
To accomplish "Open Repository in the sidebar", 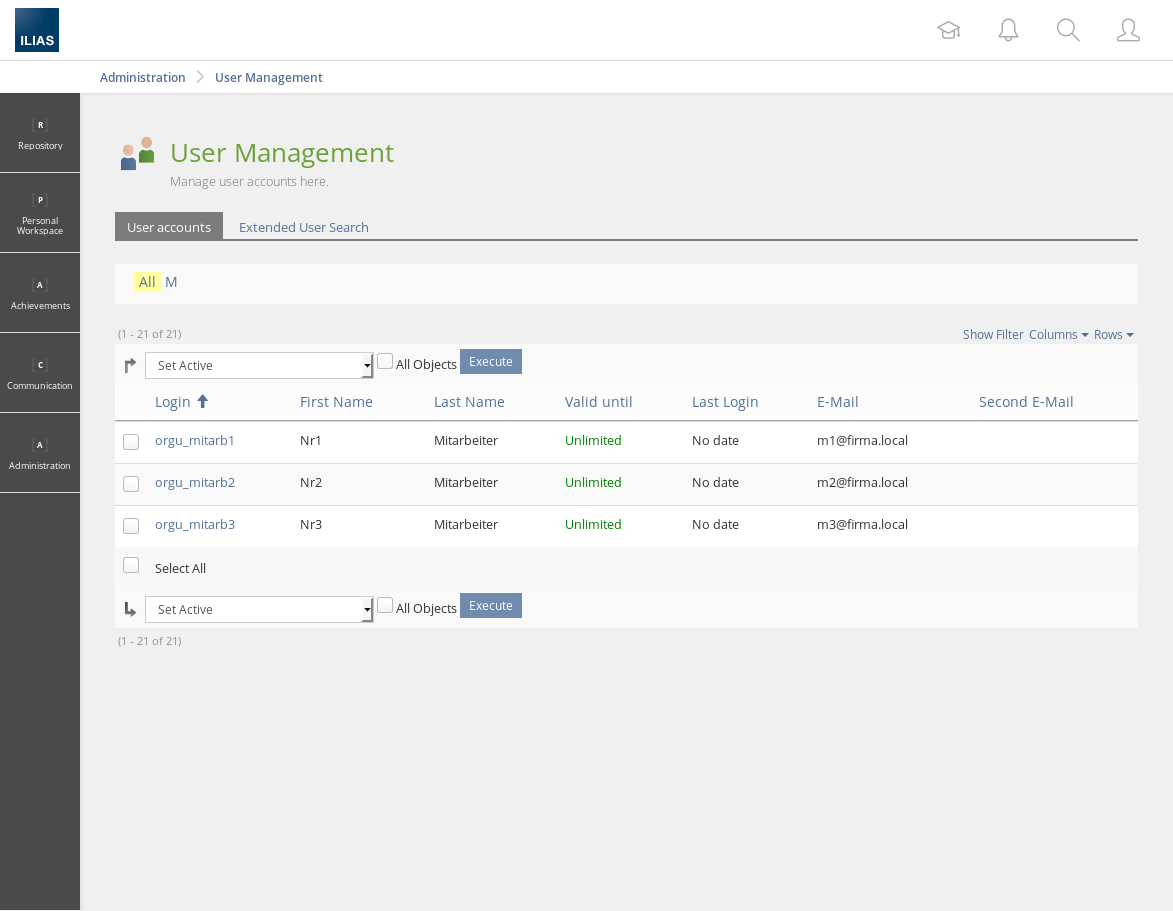I will point(40,133).
